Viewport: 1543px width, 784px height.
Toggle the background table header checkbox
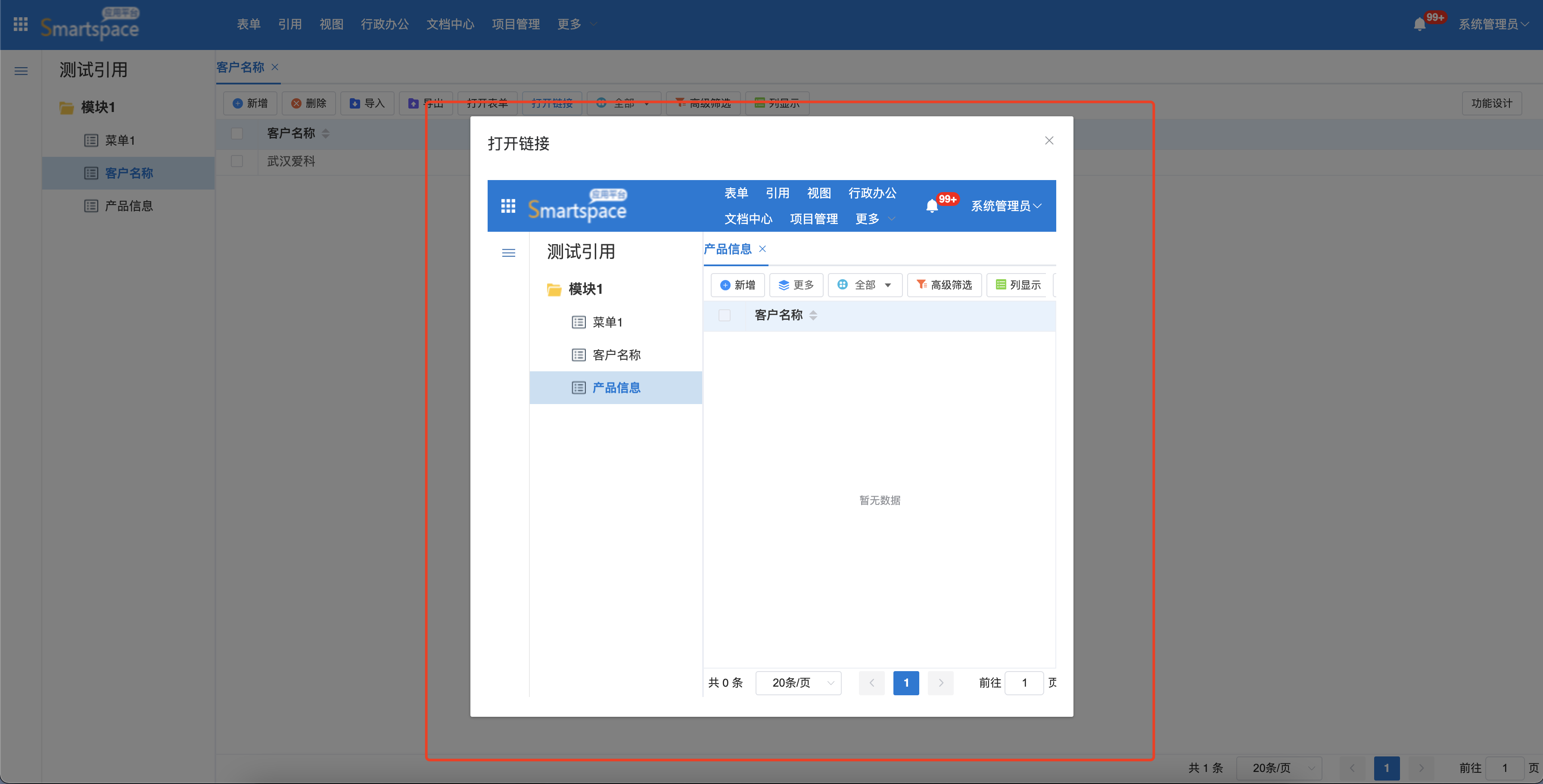(x=237, y=133)
